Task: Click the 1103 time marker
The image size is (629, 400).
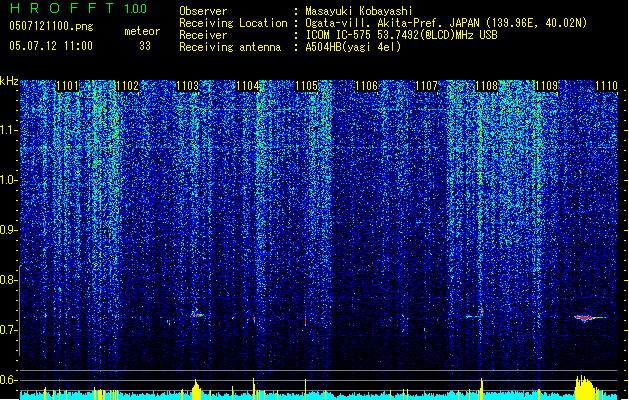Action: (x=187, y=86)
